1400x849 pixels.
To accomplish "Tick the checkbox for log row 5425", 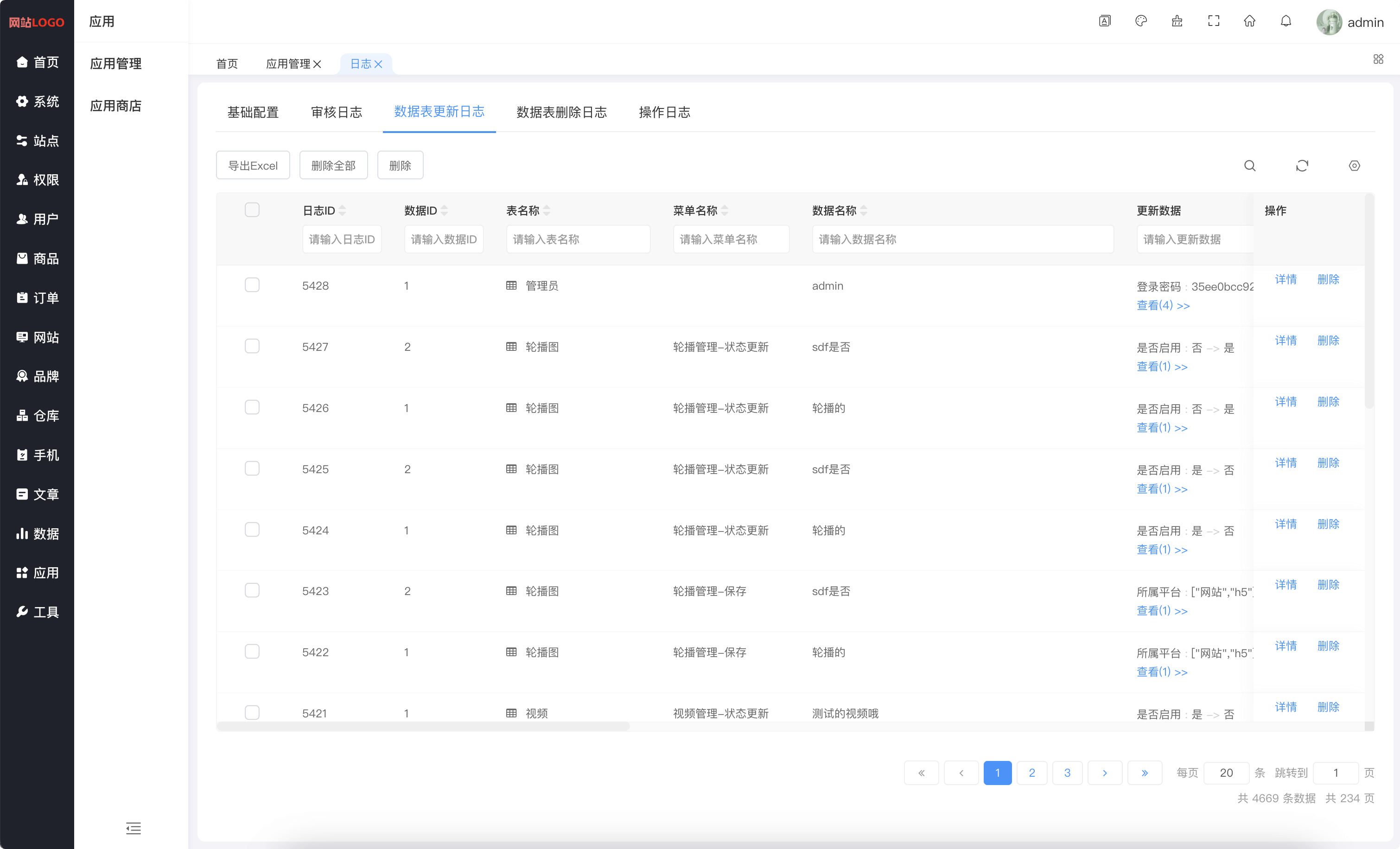I will pyautogui.click(x=252, y=468).
